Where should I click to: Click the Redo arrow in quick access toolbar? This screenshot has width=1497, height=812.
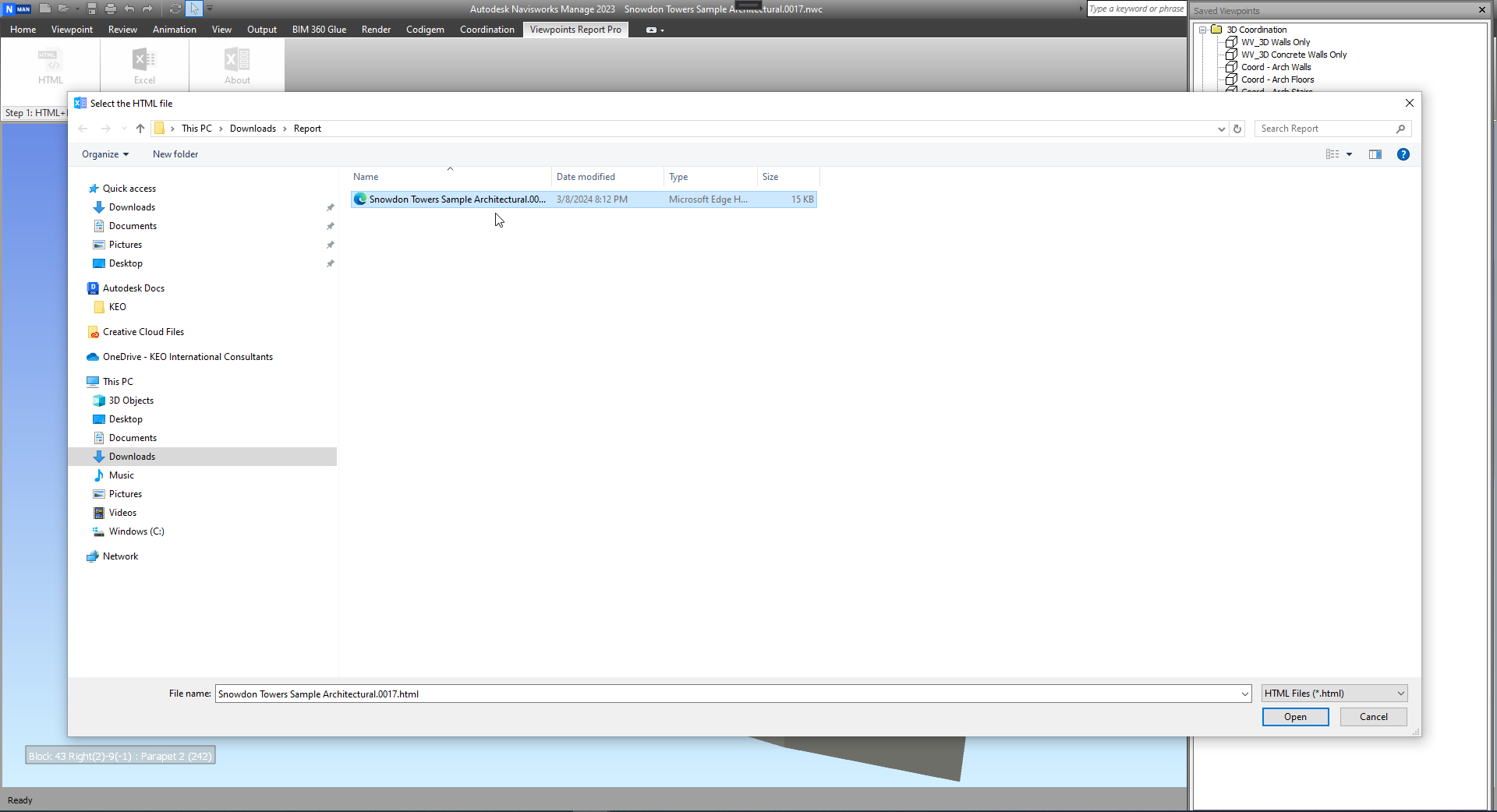tap(147, 9)
